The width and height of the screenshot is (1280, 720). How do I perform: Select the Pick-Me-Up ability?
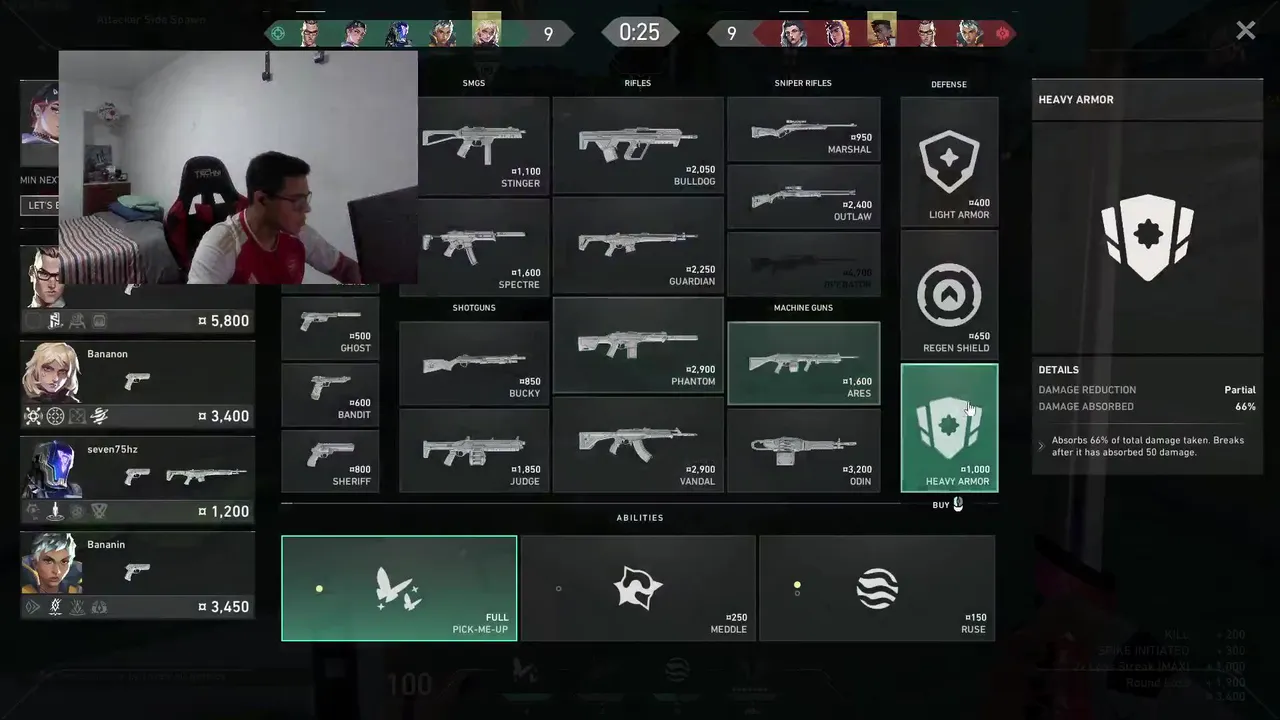coord(399,588)
